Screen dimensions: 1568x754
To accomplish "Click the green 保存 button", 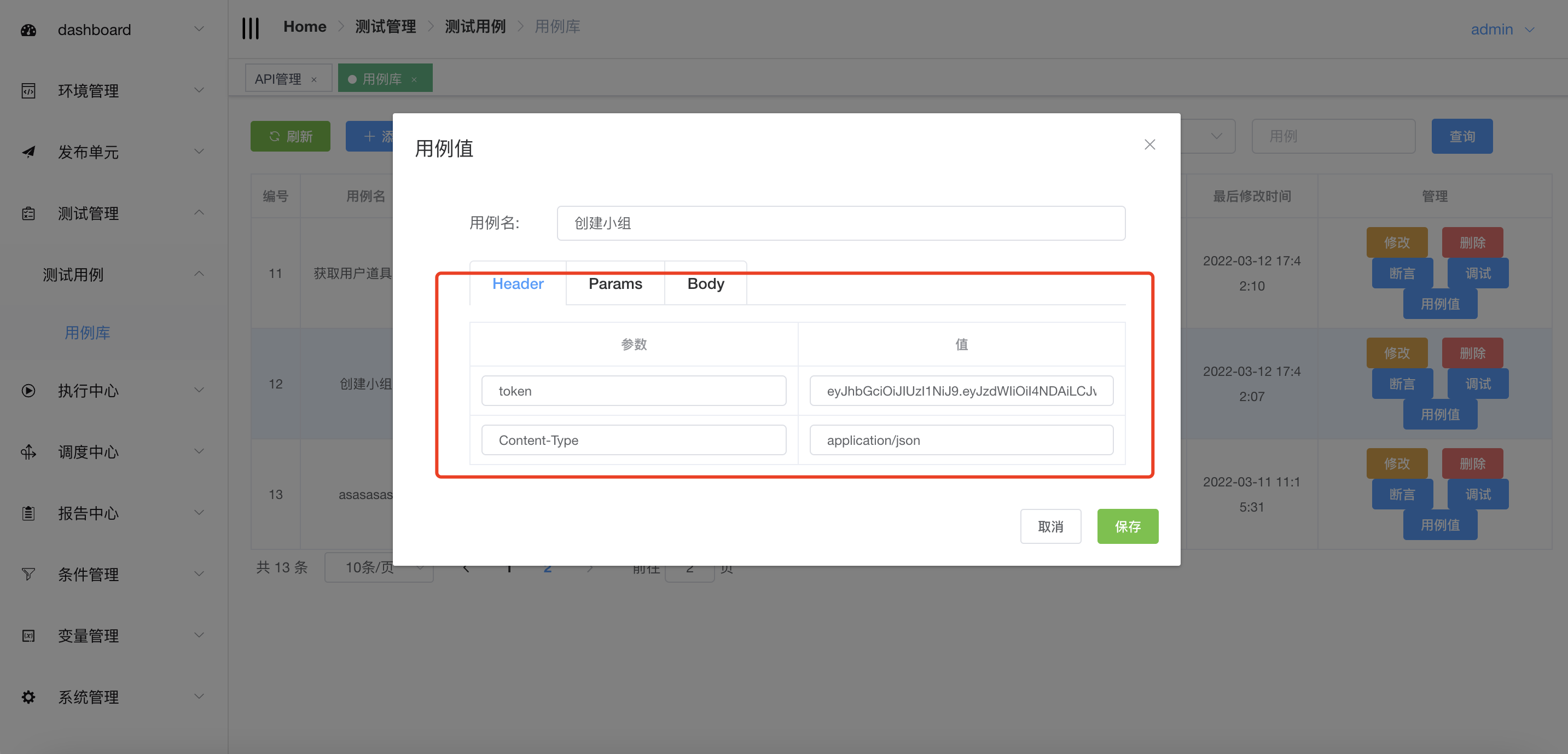I will point(1127,526).
